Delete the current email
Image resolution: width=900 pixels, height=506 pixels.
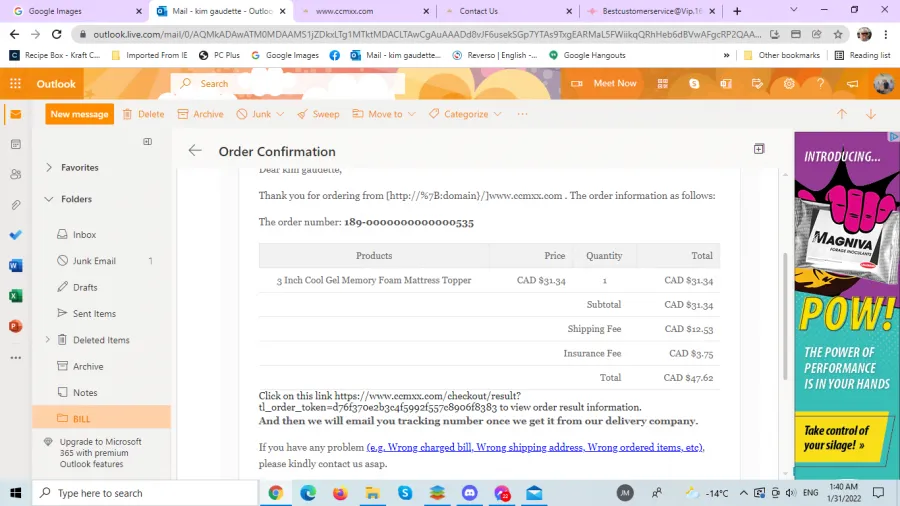tap(143, 114)
